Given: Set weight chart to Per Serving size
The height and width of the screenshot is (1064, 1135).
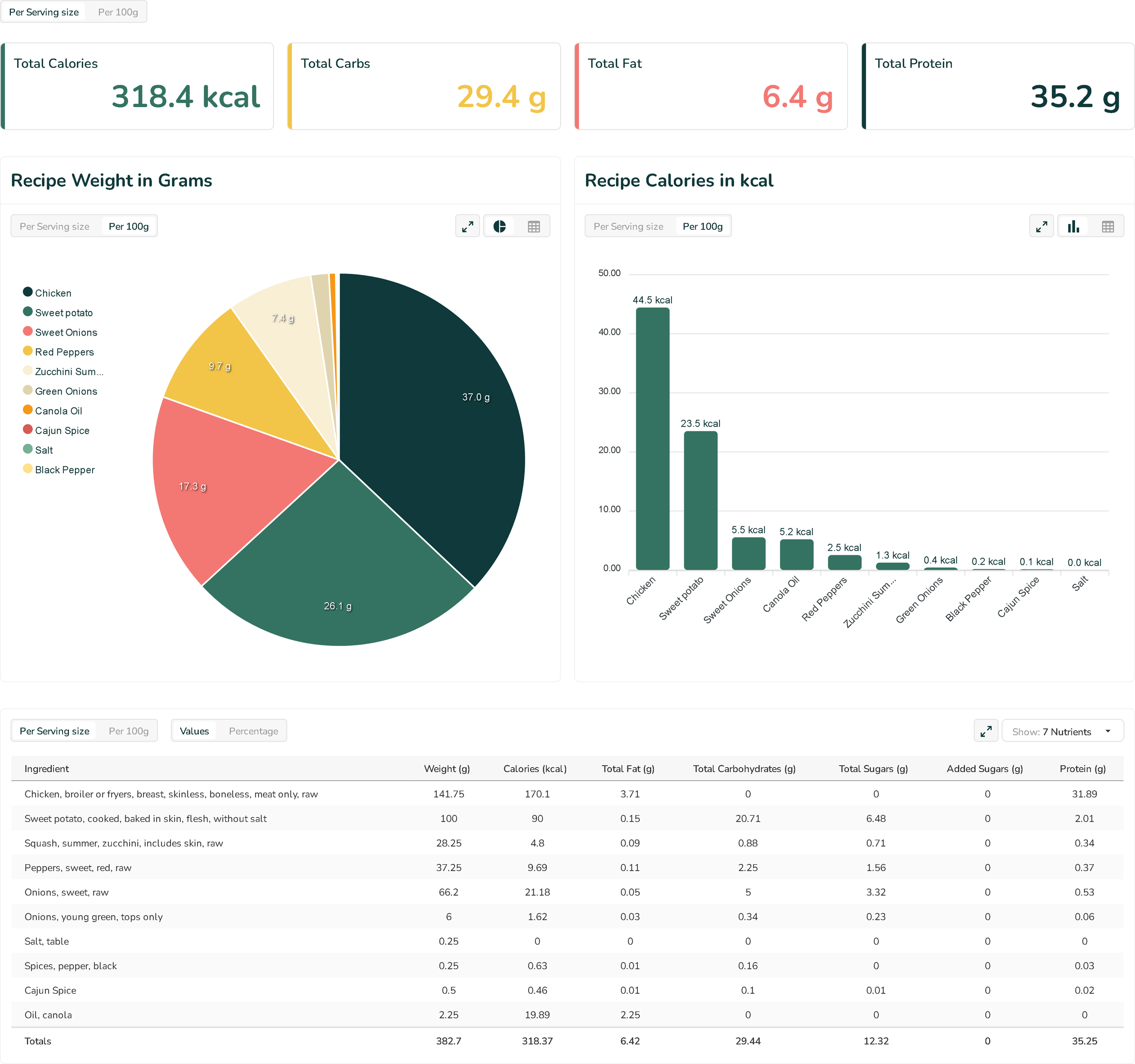Looking at the screenshot, I should [x=54, y=227].
